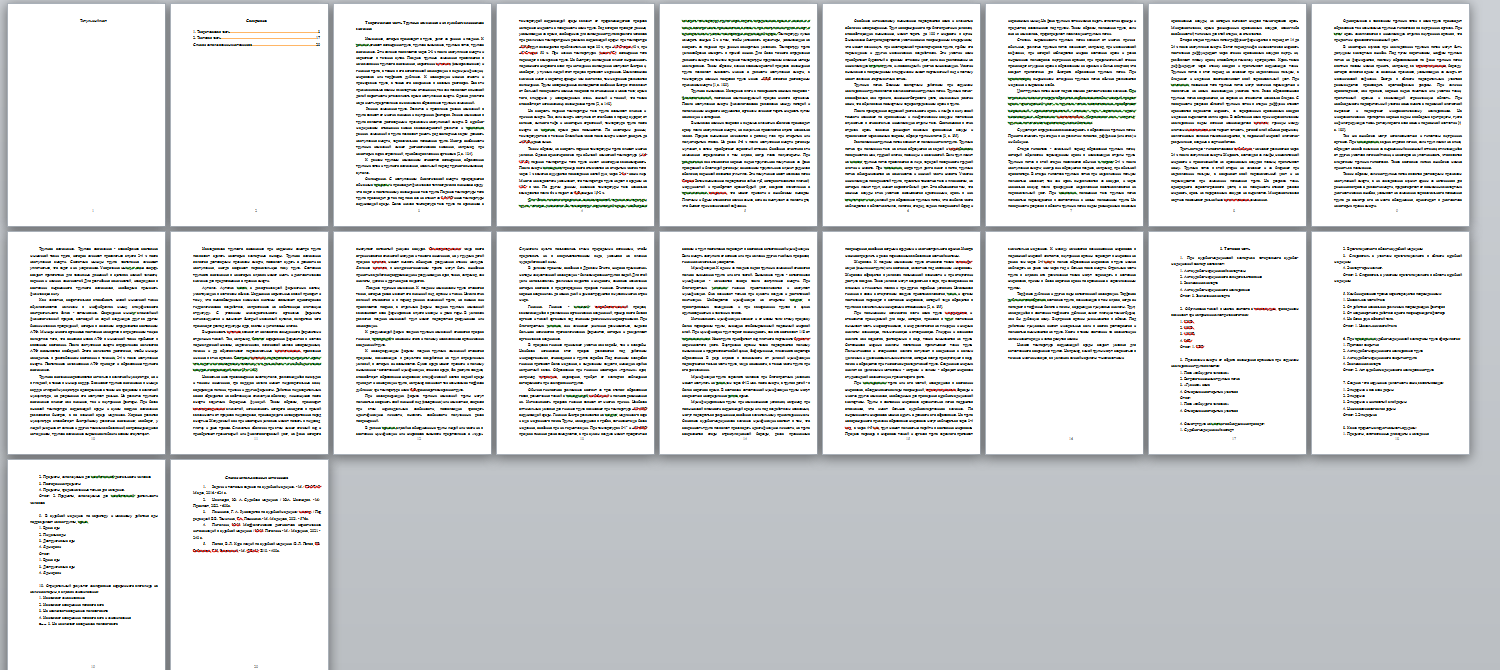The width and height of the screenshot is (1500, 670).
Task: Follow the '2. Тестовая часть' contents entry
Action: click(256, 38)
